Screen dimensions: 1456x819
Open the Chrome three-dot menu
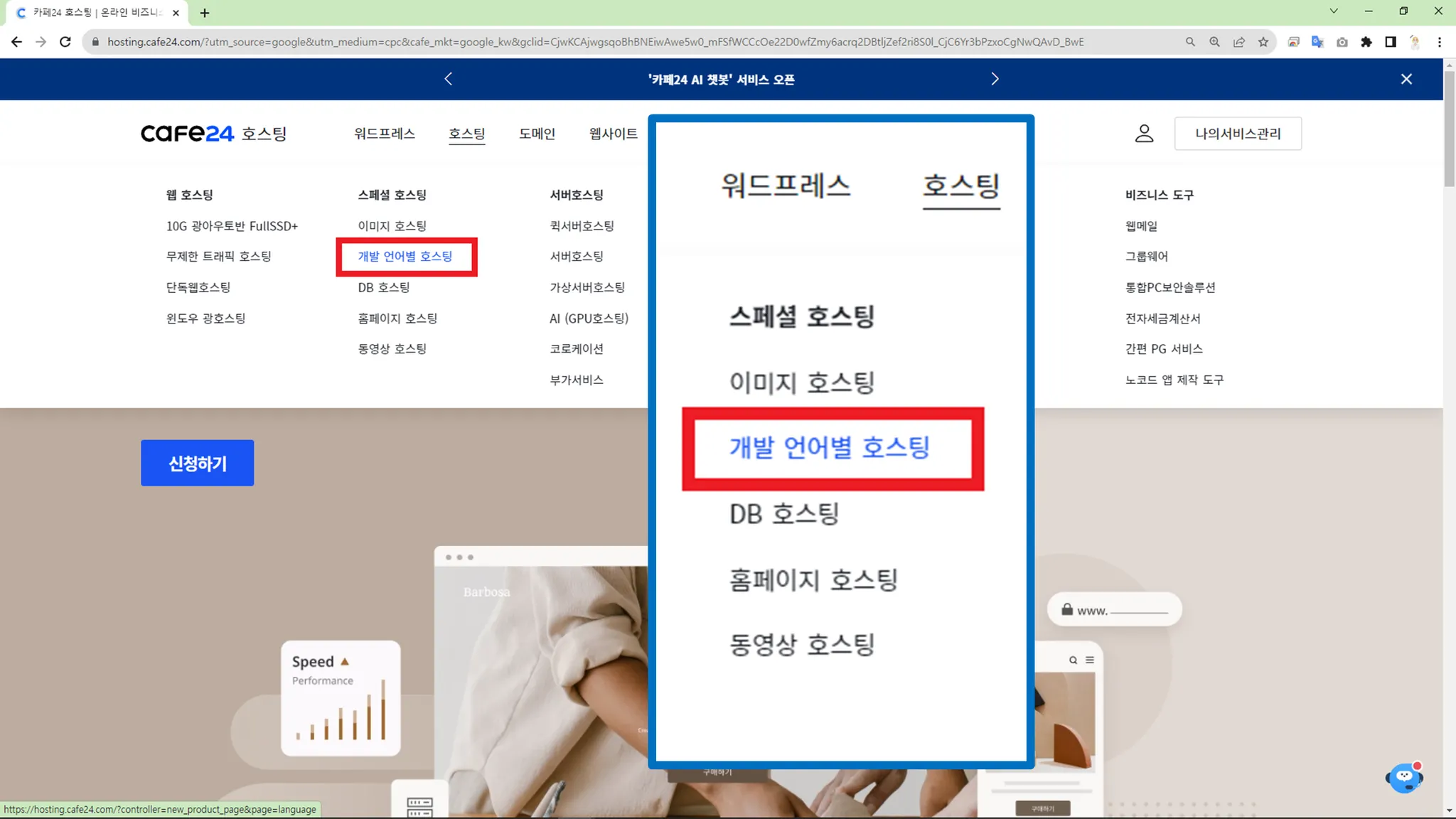pos(1440,42)
